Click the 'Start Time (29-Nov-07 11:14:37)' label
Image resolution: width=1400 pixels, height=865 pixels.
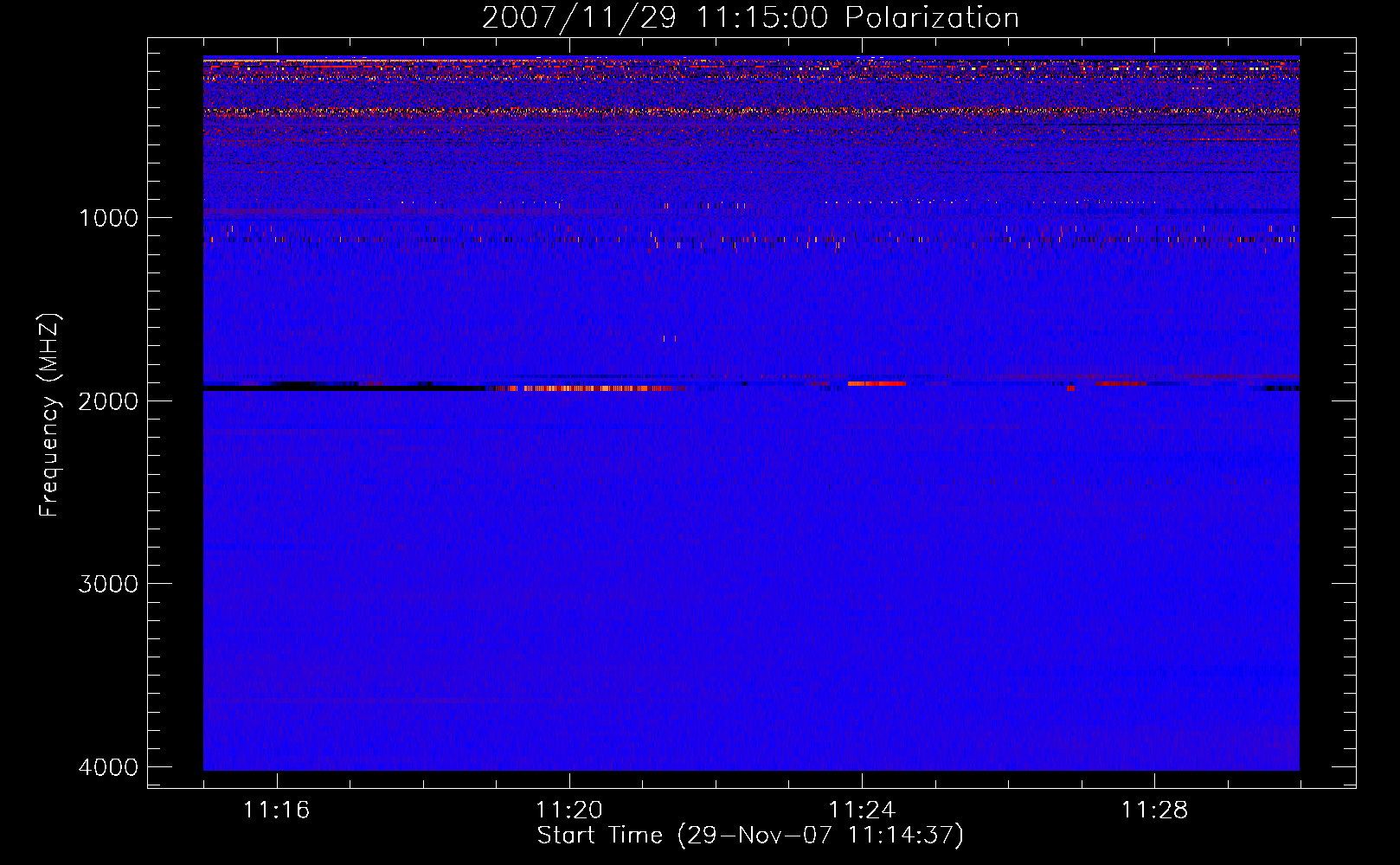(x=750, y=836)
